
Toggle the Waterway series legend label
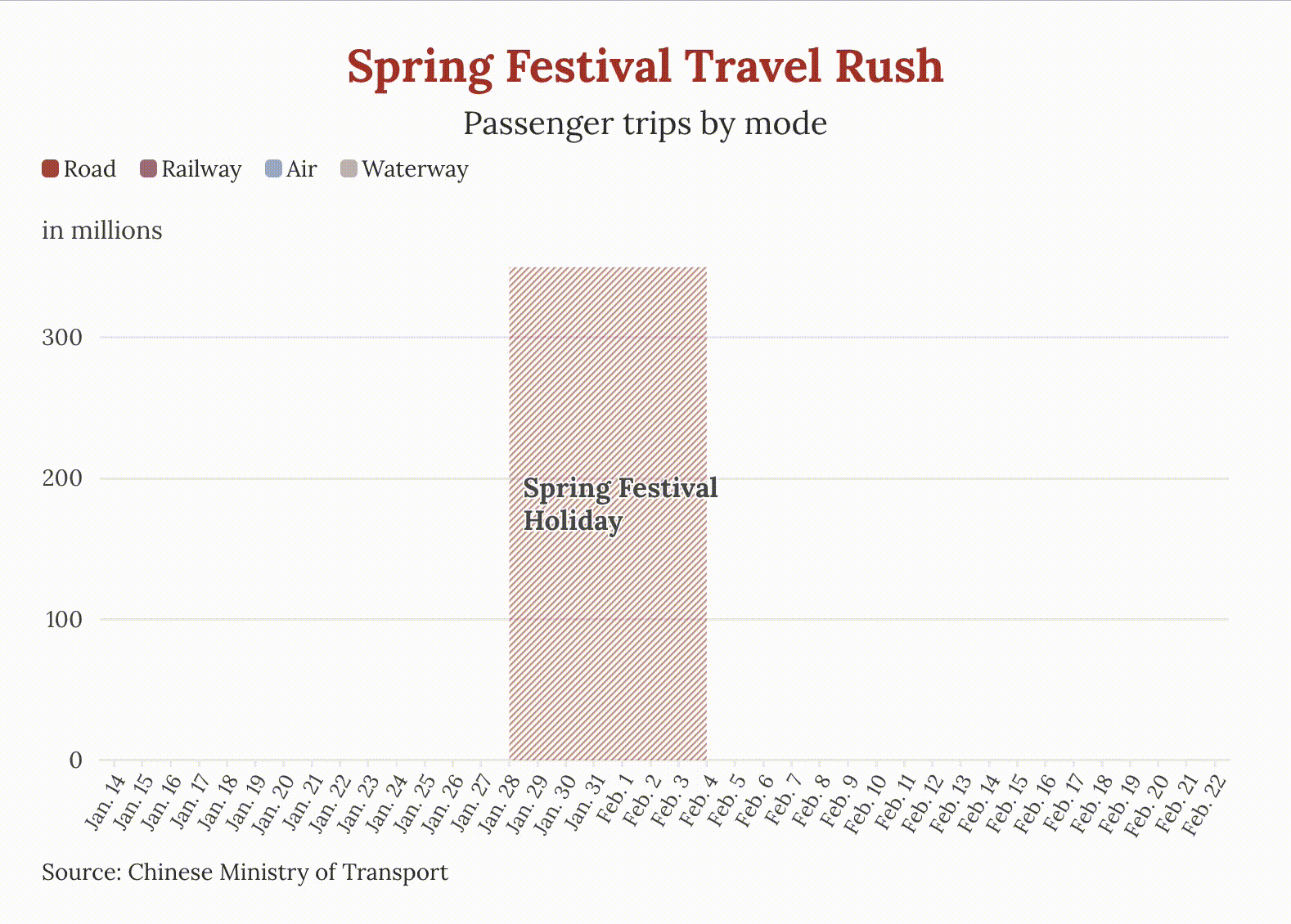(x=415, y=169)
